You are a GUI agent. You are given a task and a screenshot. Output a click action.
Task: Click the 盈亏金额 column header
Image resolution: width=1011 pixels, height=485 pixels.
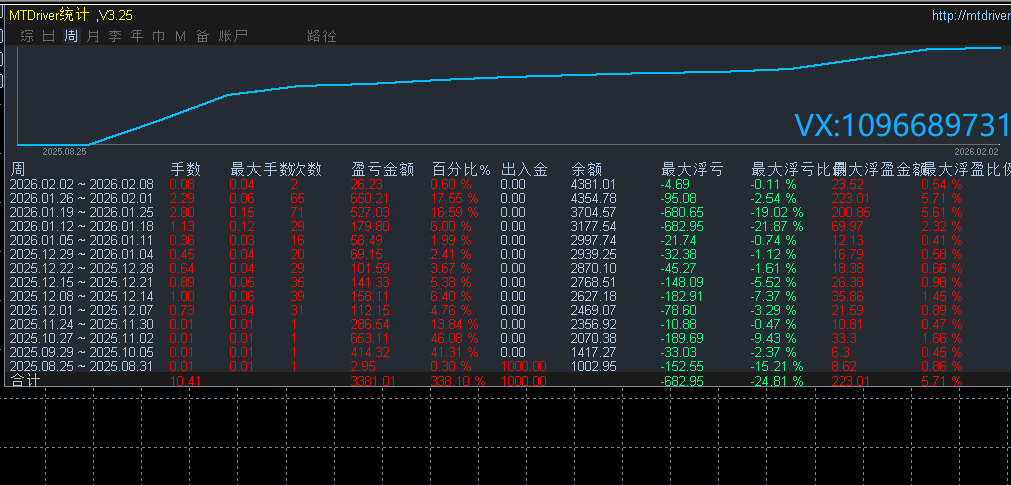(x=382, y=169)
